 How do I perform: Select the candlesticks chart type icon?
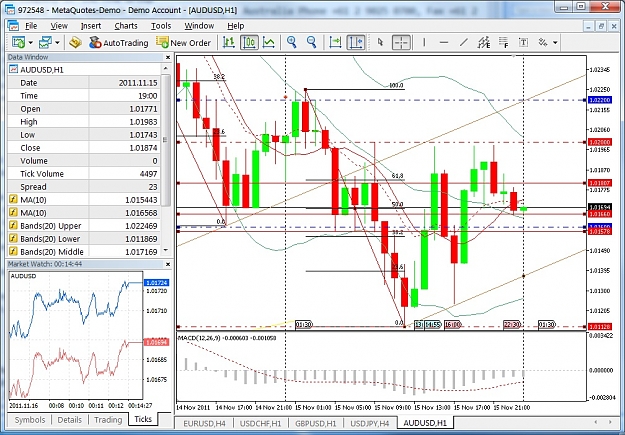250,42
